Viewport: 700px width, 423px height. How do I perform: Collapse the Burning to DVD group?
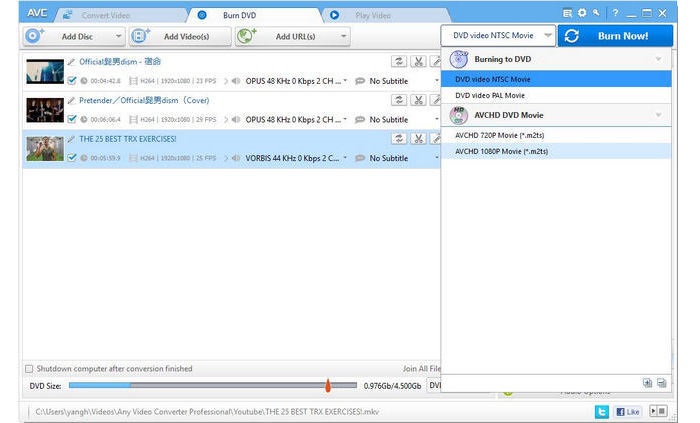coord(658,59)
